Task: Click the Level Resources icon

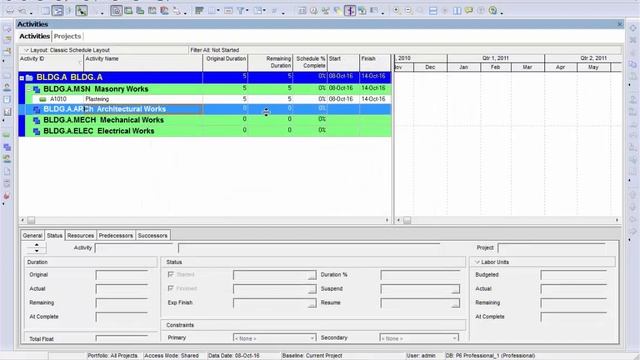Action: 326,11
